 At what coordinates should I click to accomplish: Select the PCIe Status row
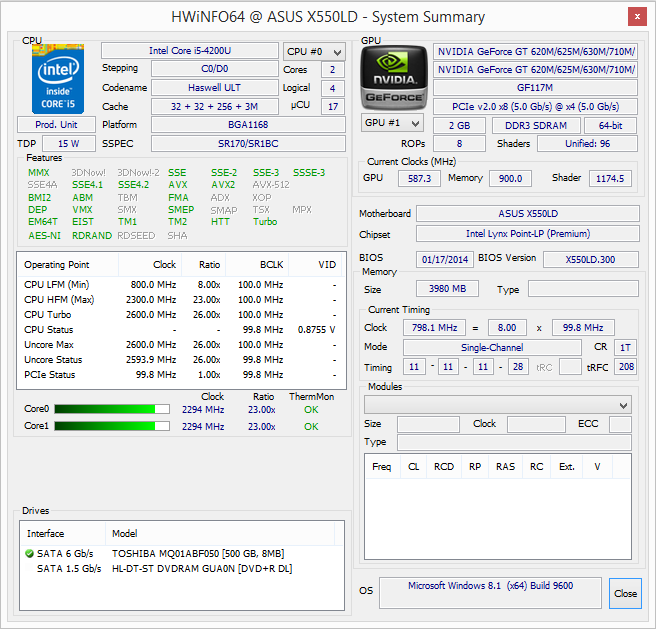(x=180, y=375)
